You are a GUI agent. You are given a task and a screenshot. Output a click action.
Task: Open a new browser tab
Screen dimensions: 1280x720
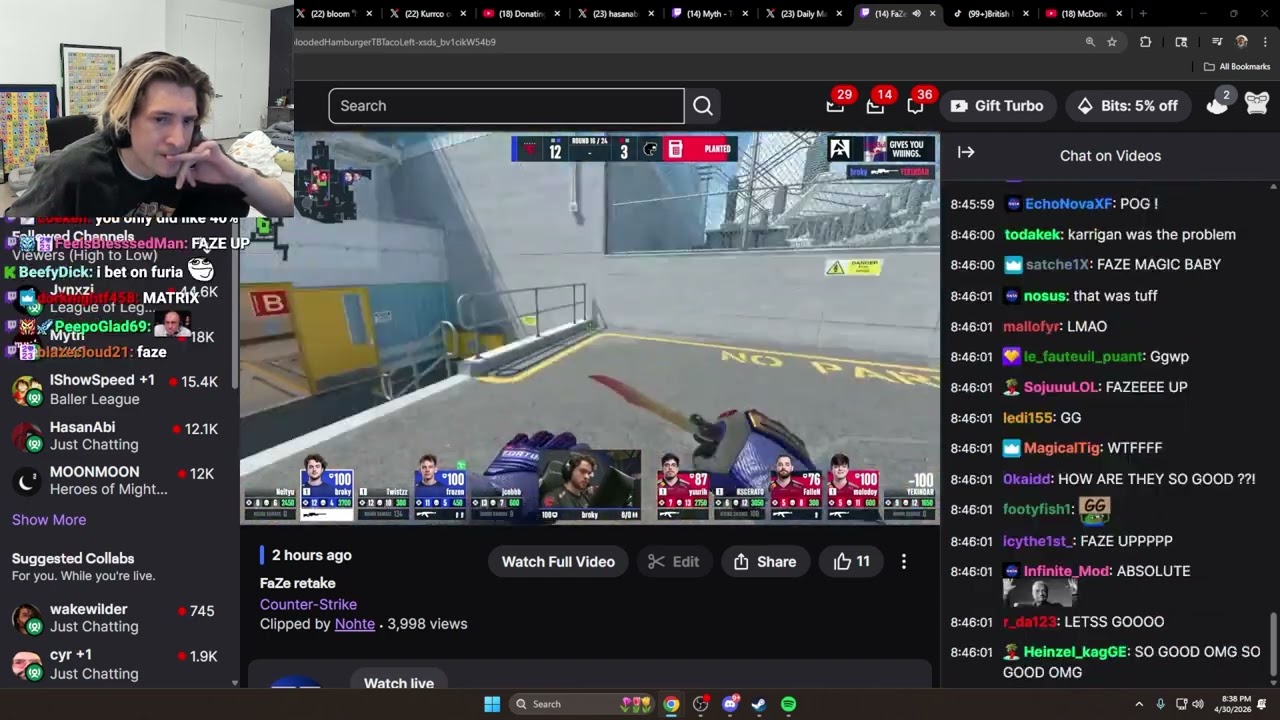point(1143,14)
